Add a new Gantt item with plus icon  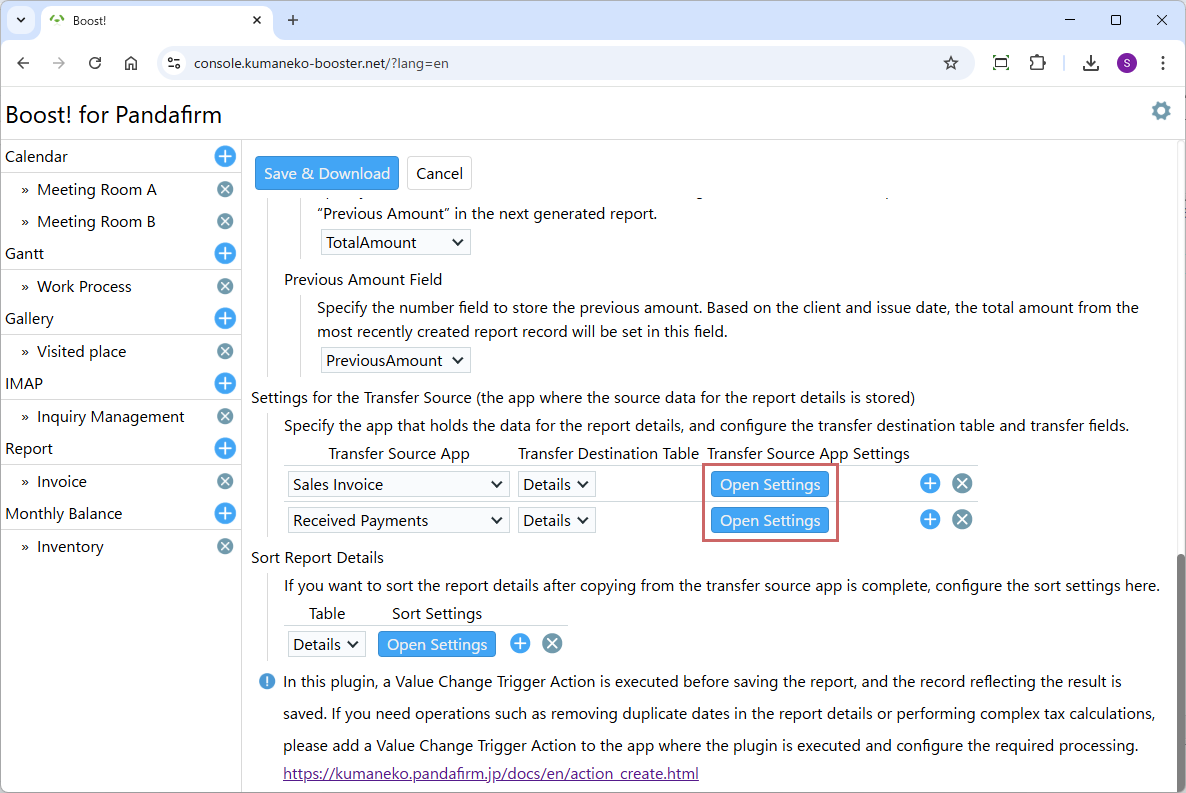click(x=225, y=254)
